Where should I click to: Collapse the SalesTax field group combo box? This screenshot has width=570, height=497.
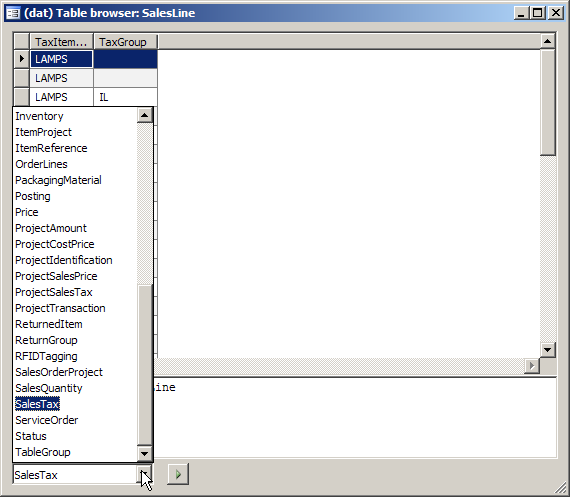(x=144, y=474)
